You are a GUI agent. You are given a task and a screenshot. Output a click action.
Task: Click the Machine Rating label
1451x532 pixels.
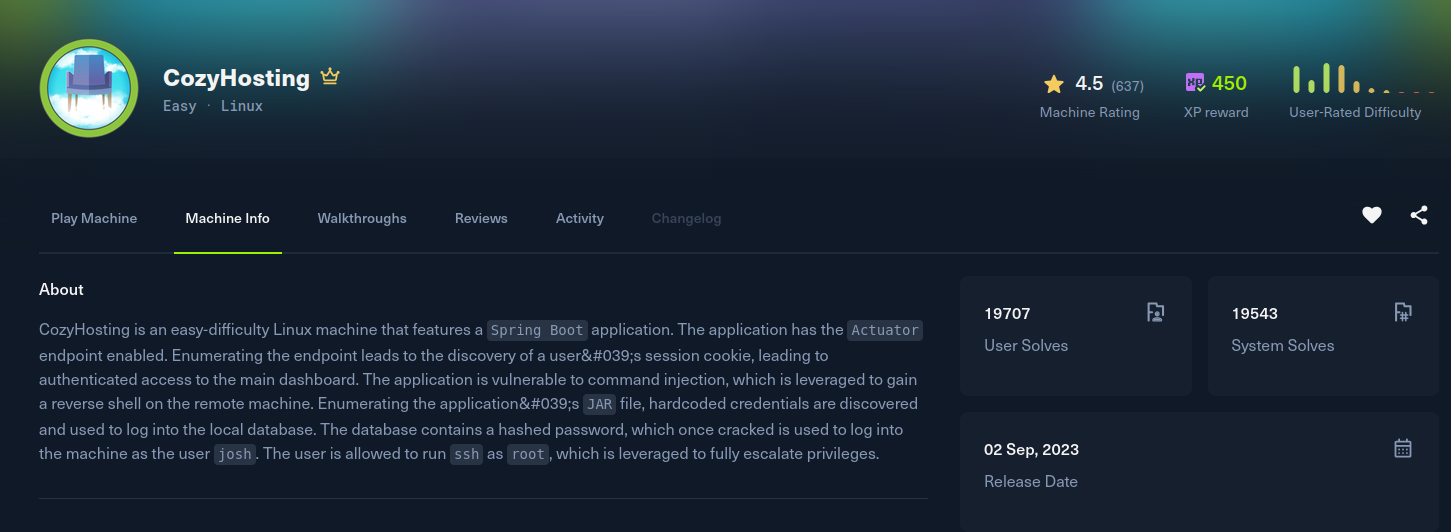(x=1090, y=113)
